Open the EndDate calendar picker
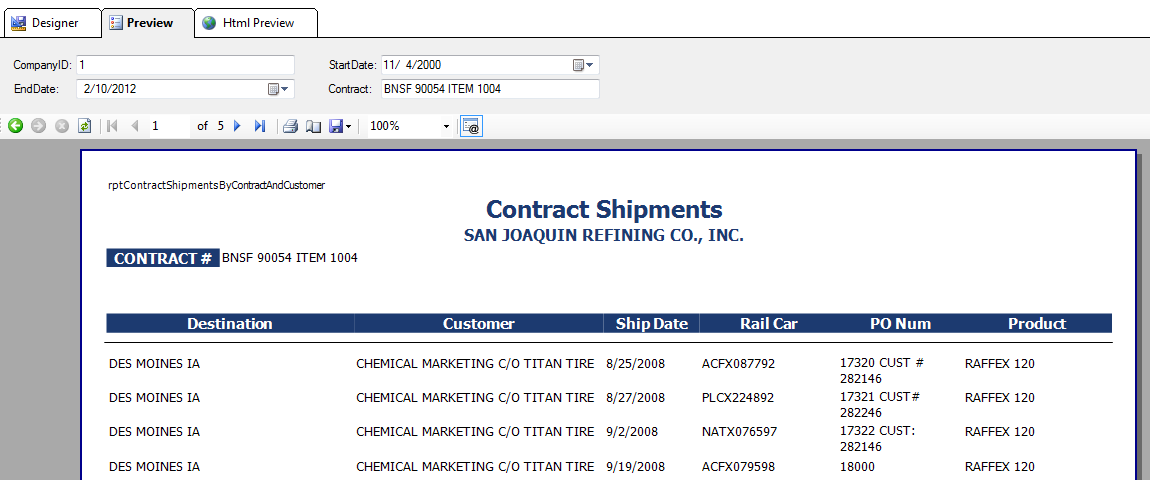Screen dimensions: 1150x480 click(x=279, y=89)
